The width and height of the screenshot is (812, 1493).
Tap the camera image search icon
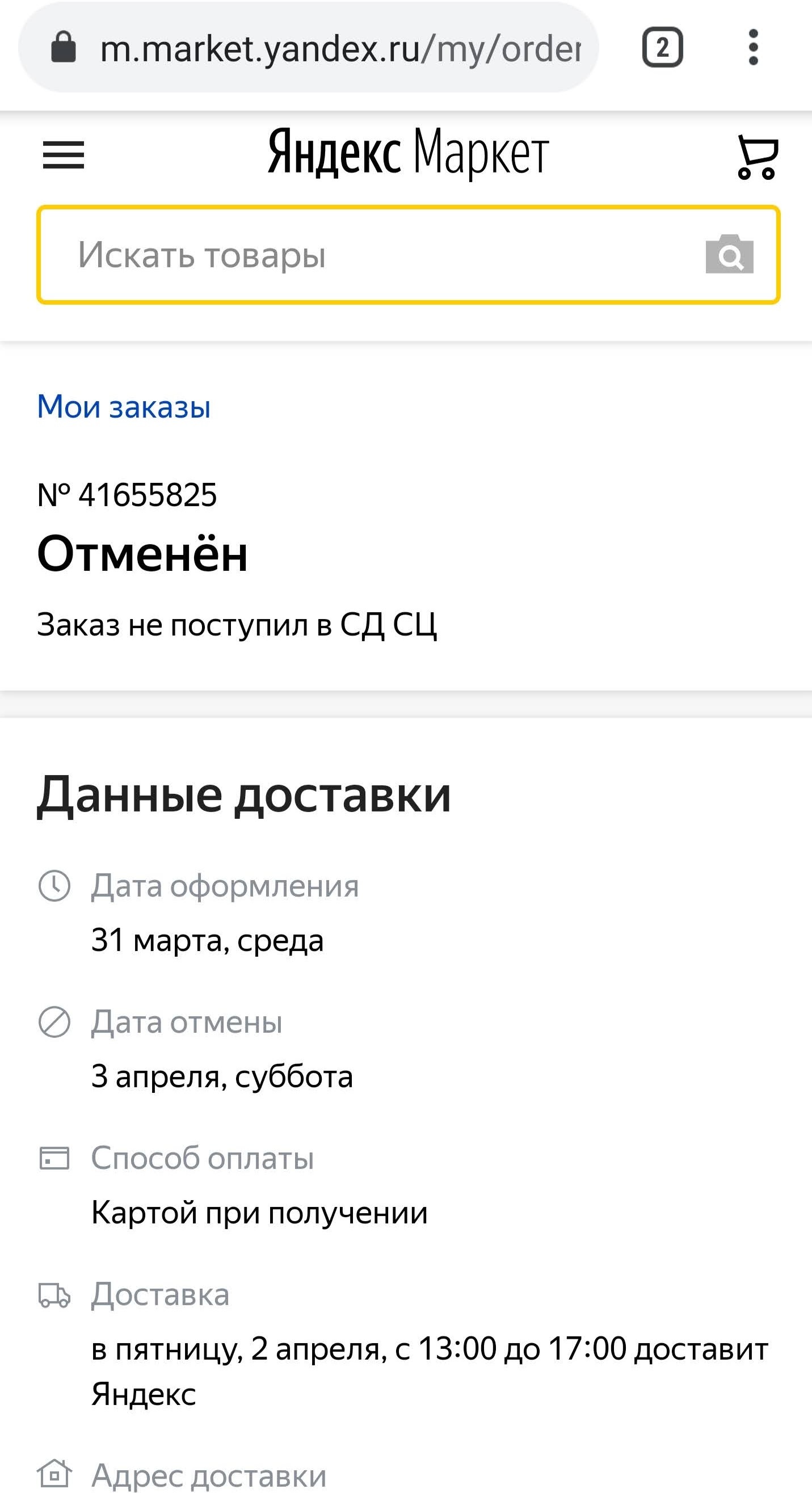point(729,254)
